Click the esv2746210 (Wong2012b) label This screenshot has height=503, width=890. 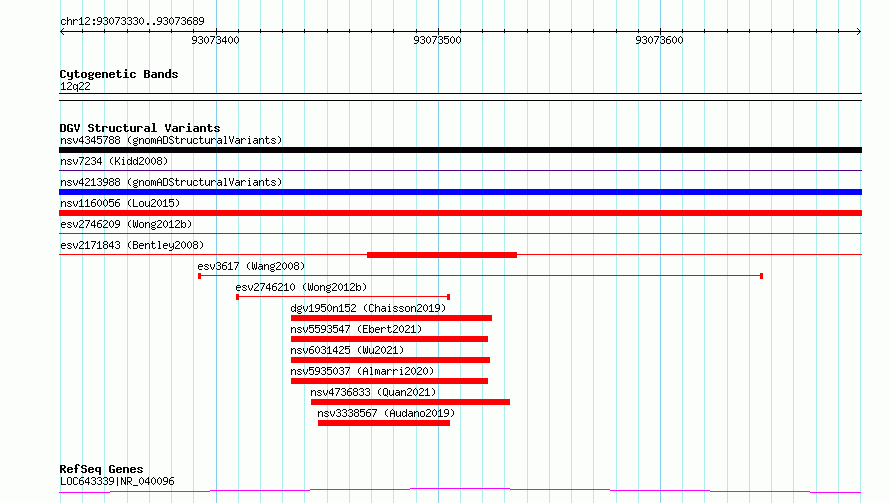[301, 287]
